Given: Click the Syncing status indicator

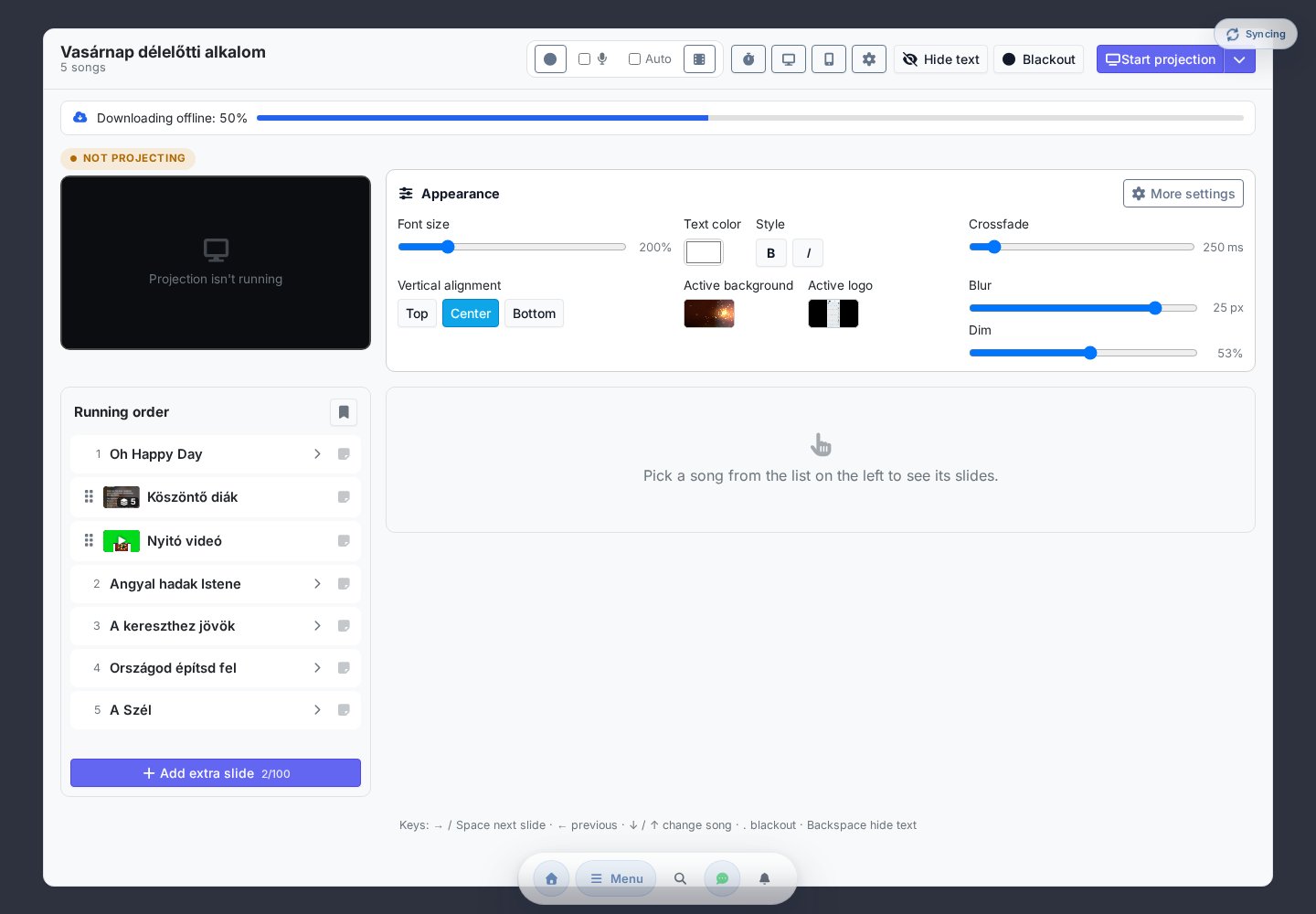Looking at the screenshot, I should point(1256,34).
